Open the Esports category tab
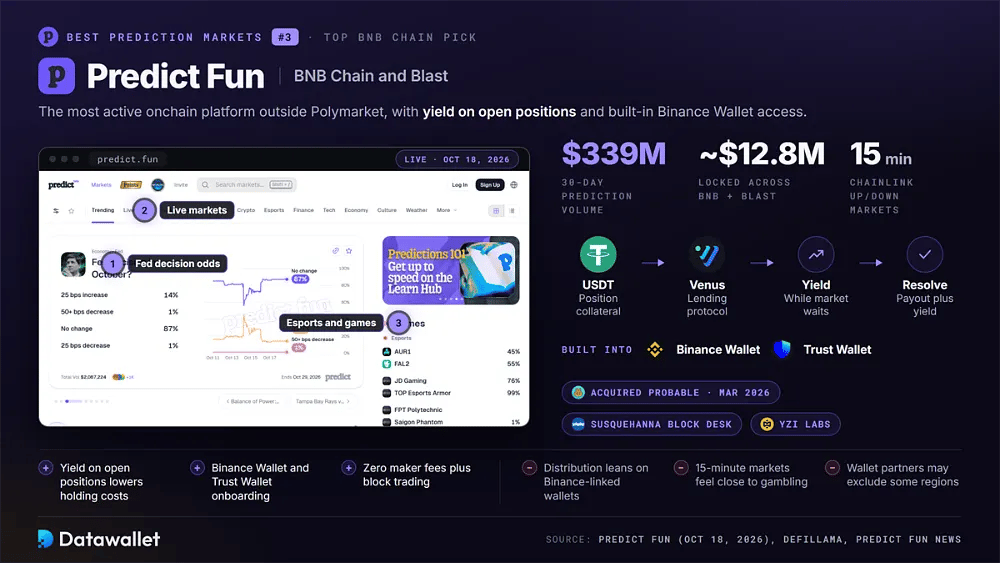The image size is (1000, 563). pos(274,210)
